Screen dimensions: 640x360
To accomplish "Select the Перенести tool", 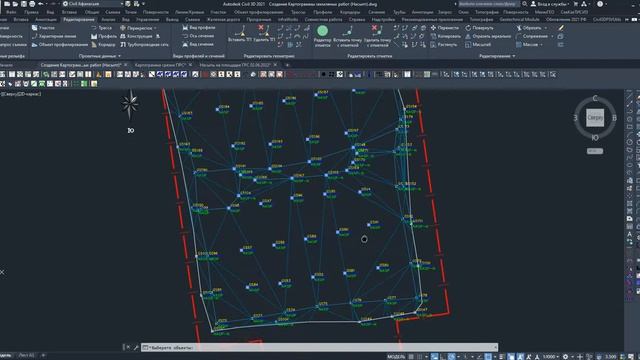I will point(445,28).
